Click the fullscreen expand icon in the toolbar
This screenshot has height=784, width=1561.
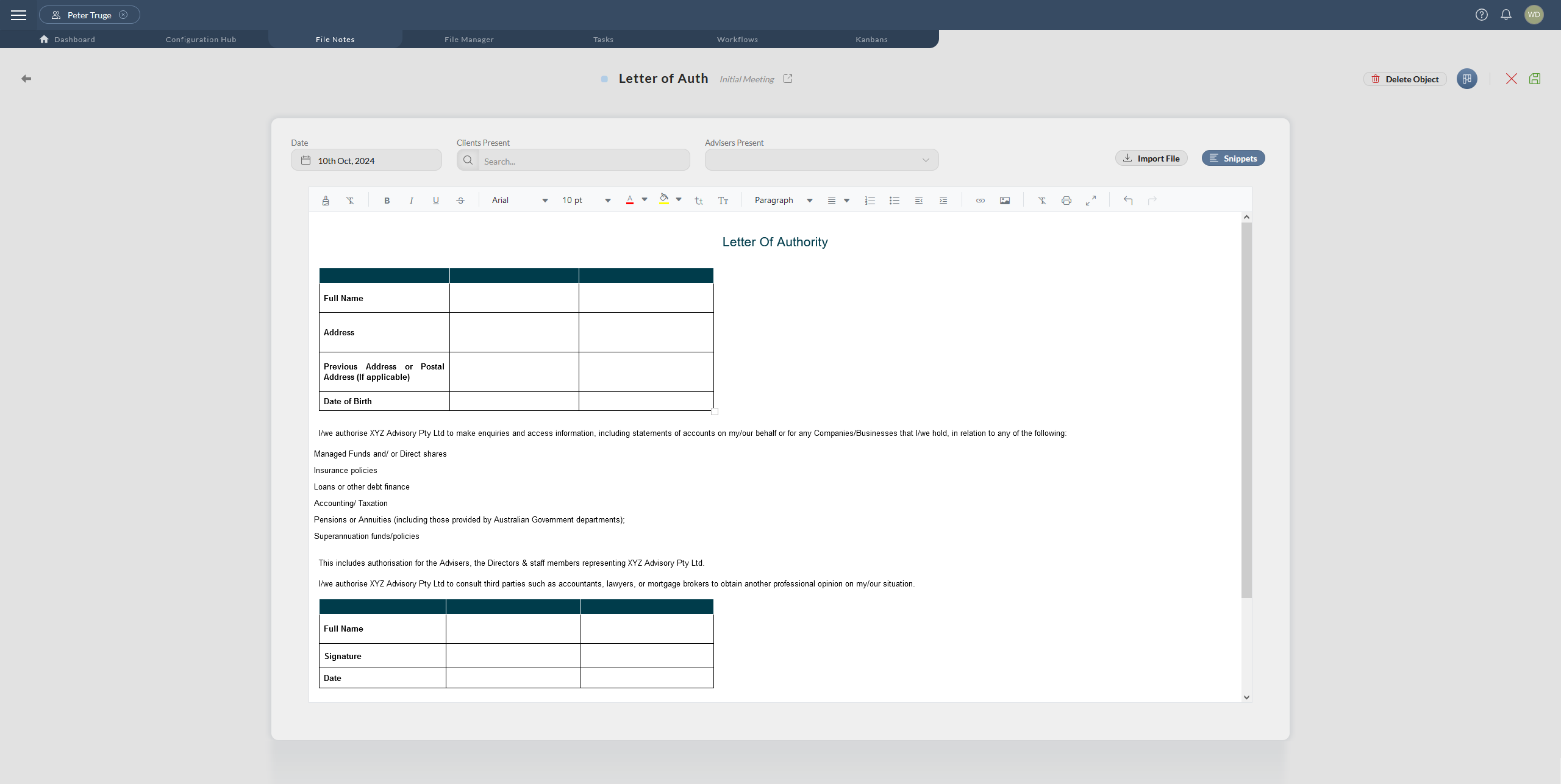(1091, 200)
